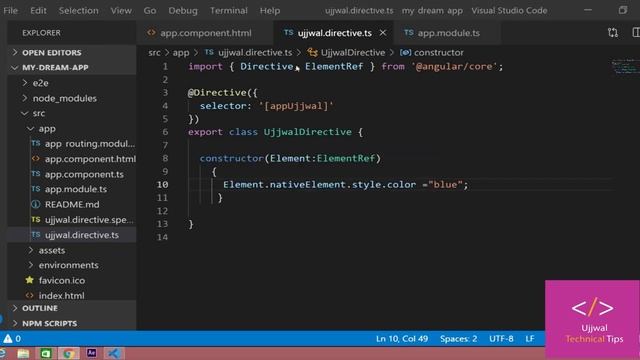The width and height of the screenshot is (640, 360).
Task: Click Visual Studio Code taskbar icon
Action: click(113, 353)
